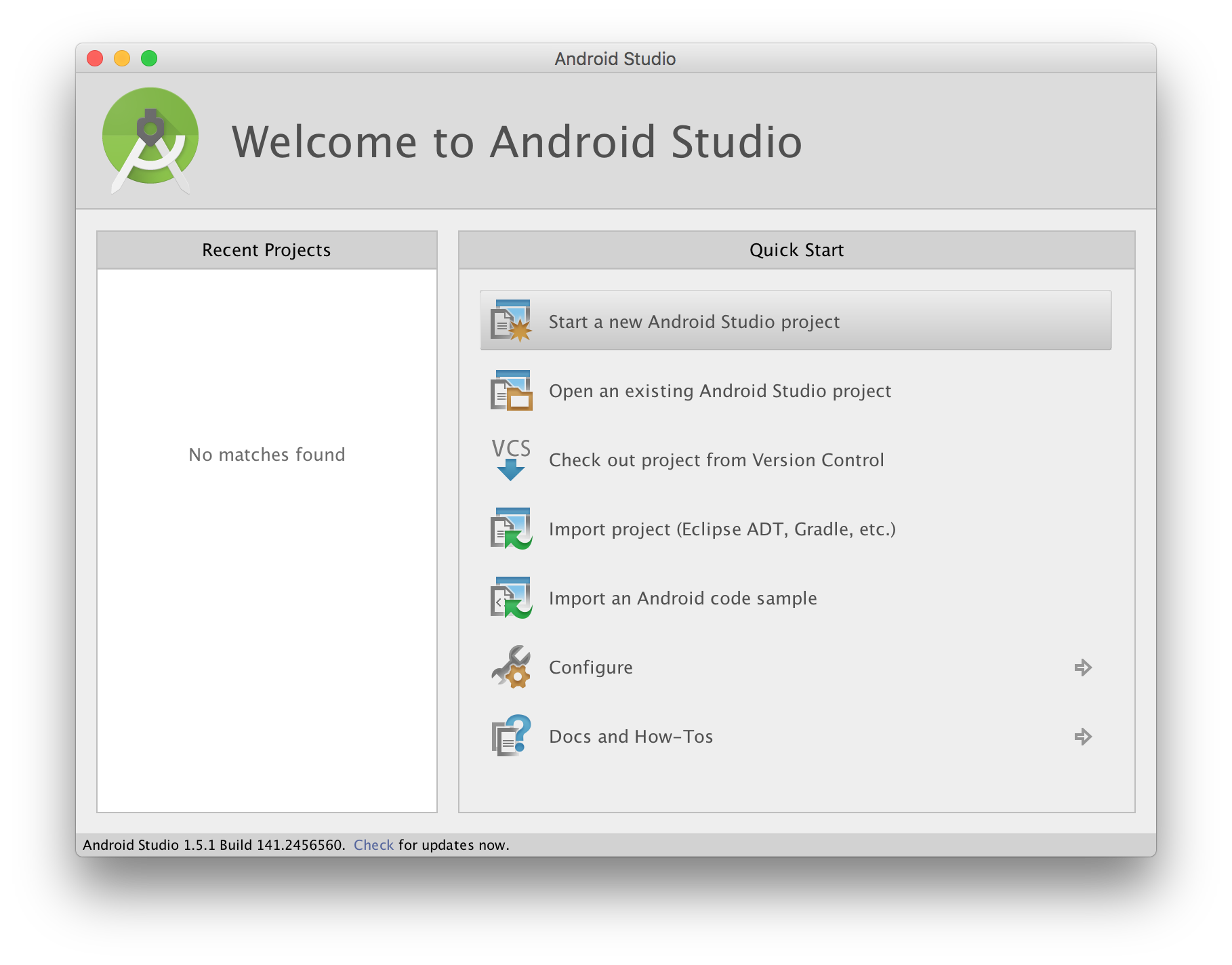Screen dimensions: 1232x965
Task: Click the Import project icon
Action: click(511, 529)
